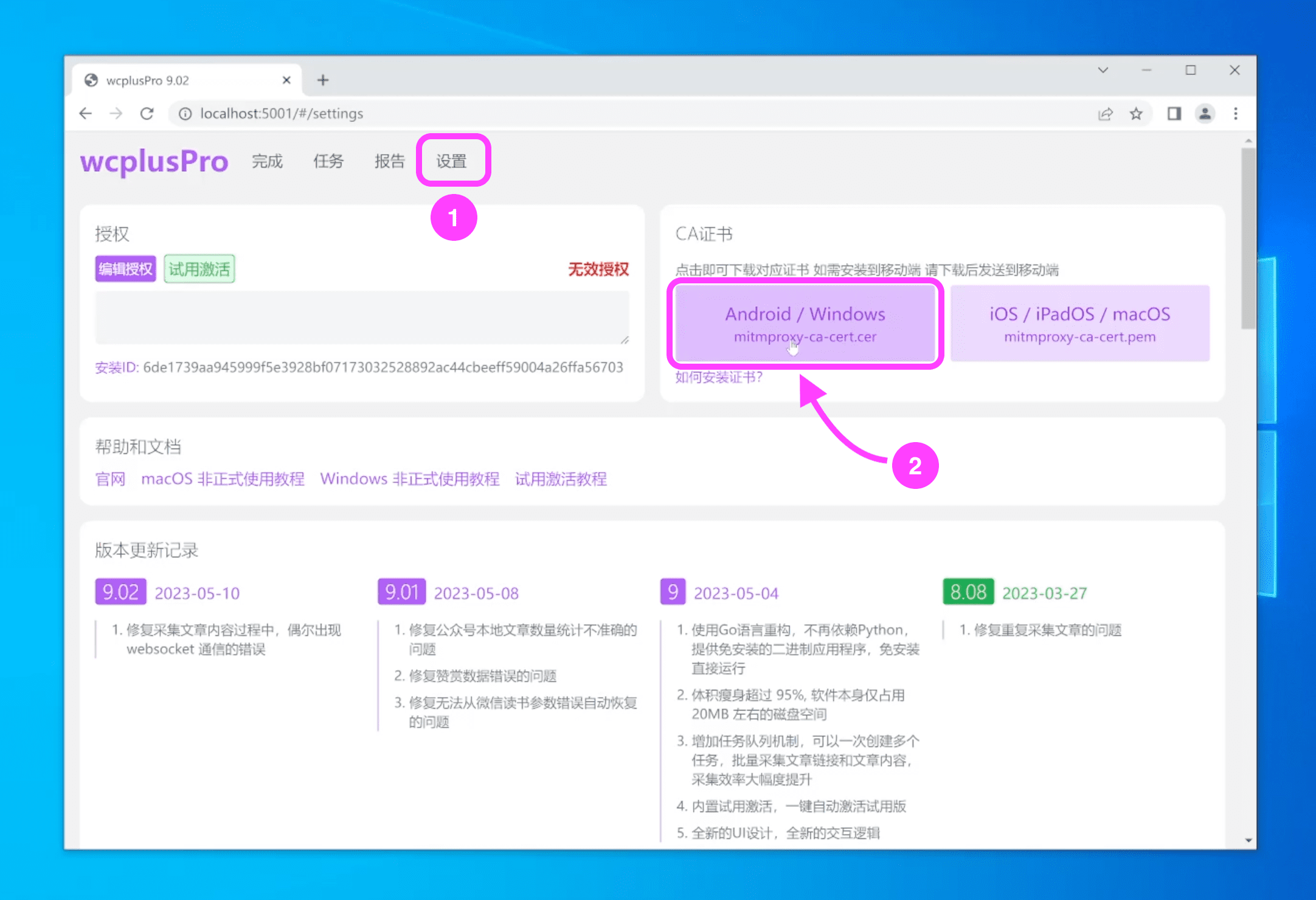
Task: Bookmark this page with star icon
Action: click(x=1136, y=114)
